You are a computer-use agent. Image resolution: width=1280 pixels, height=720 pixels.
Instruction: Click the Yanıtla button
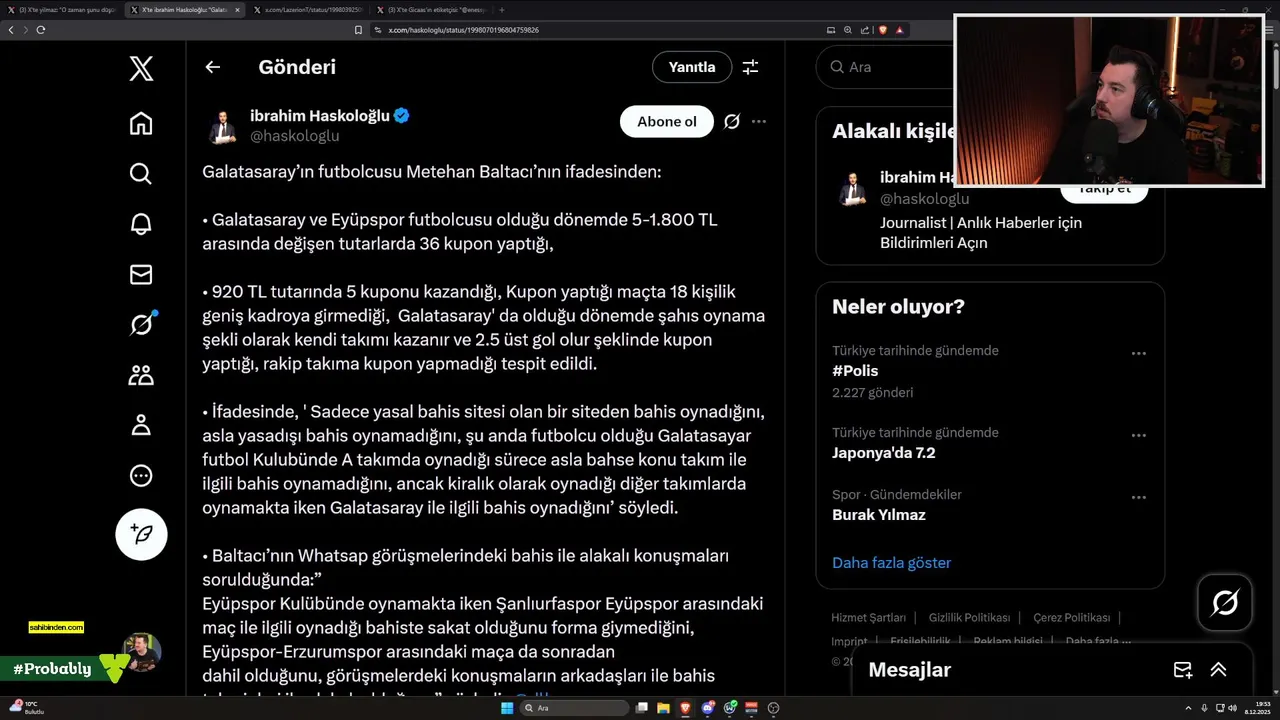click(x=692, y=67)
